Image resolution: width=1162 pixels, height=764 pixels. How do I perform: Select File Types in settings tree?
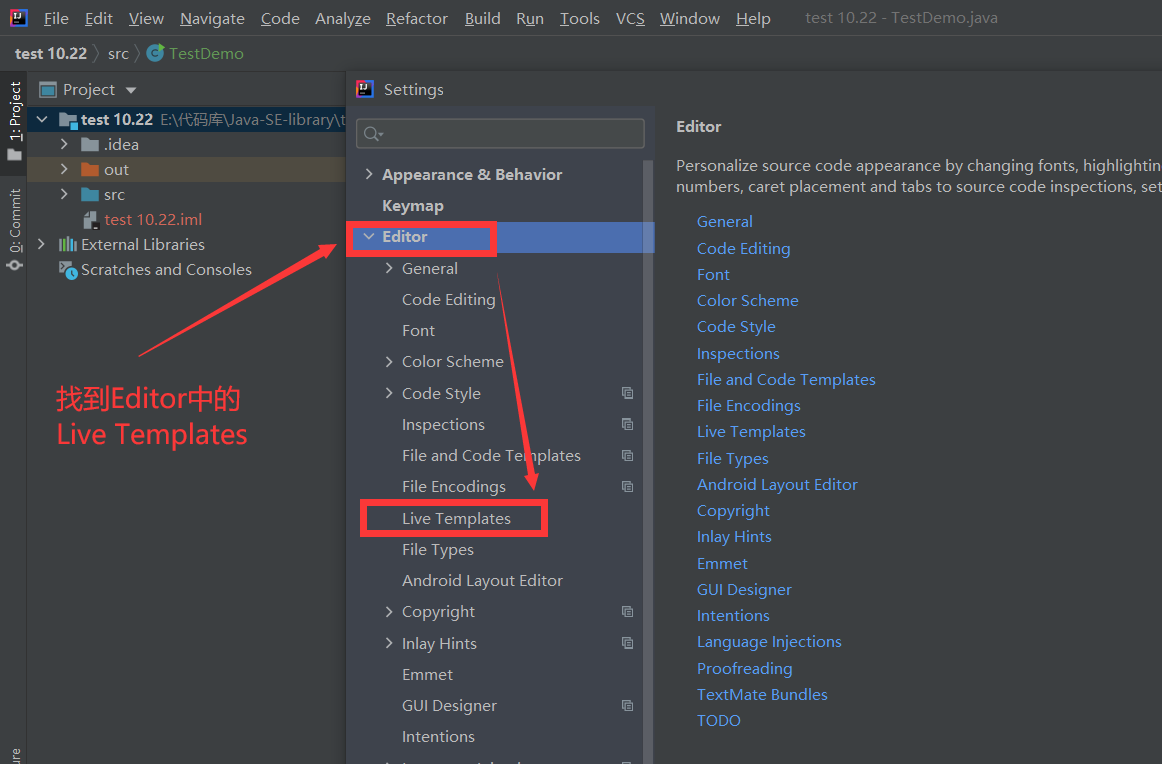[437, 550]
